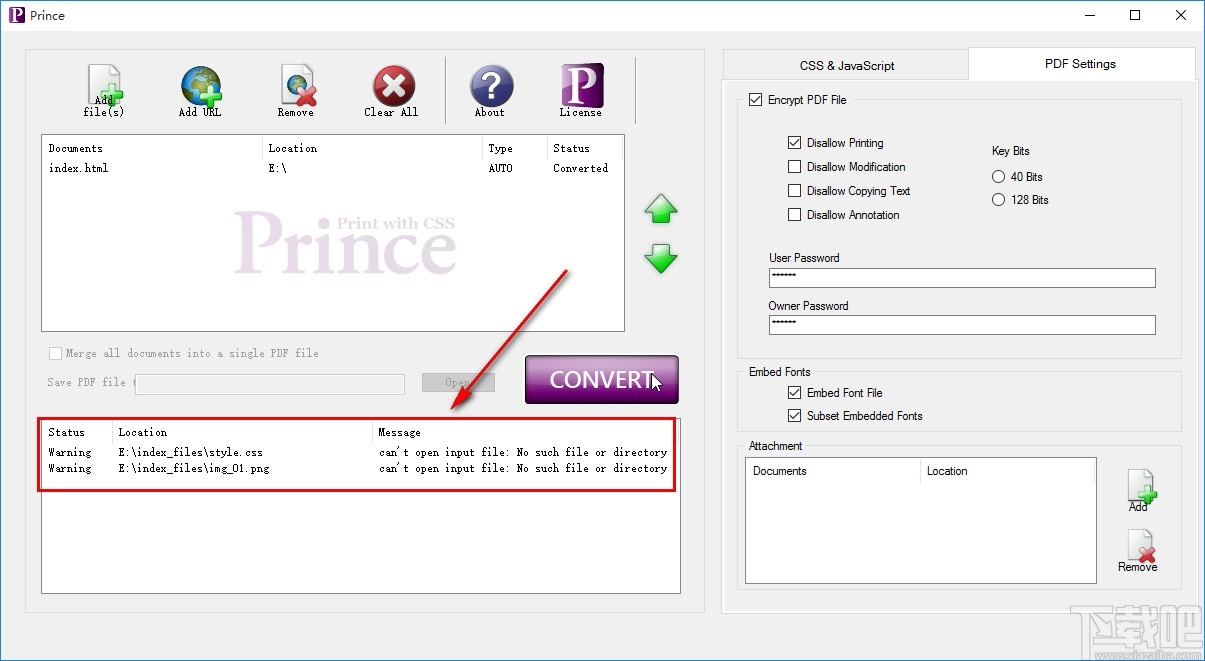Click inside the Owner Password field
This screenshot has height=661, width=1205.
tap(960, 325)
